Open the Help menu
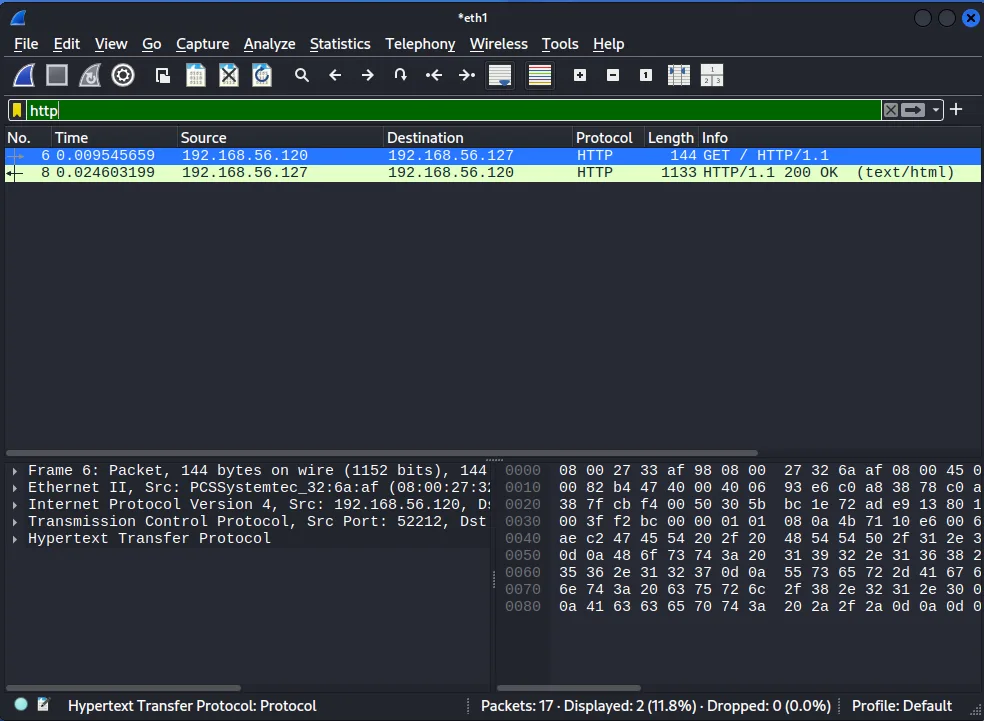The image size is (984, 721). click(x=609, y=44)
